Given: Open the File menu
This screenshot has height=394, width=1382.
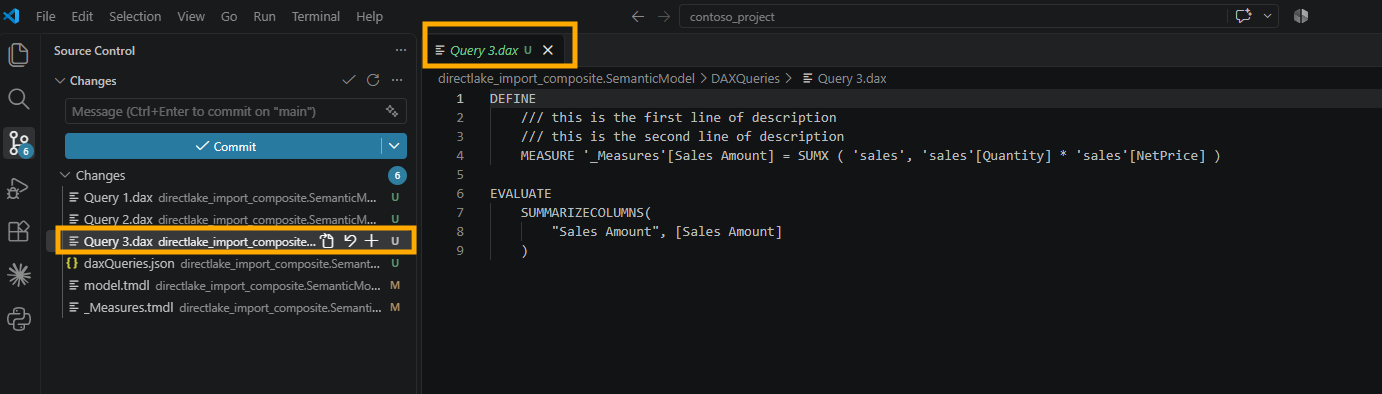Looking at the screenshot, I should pos(46,16).
